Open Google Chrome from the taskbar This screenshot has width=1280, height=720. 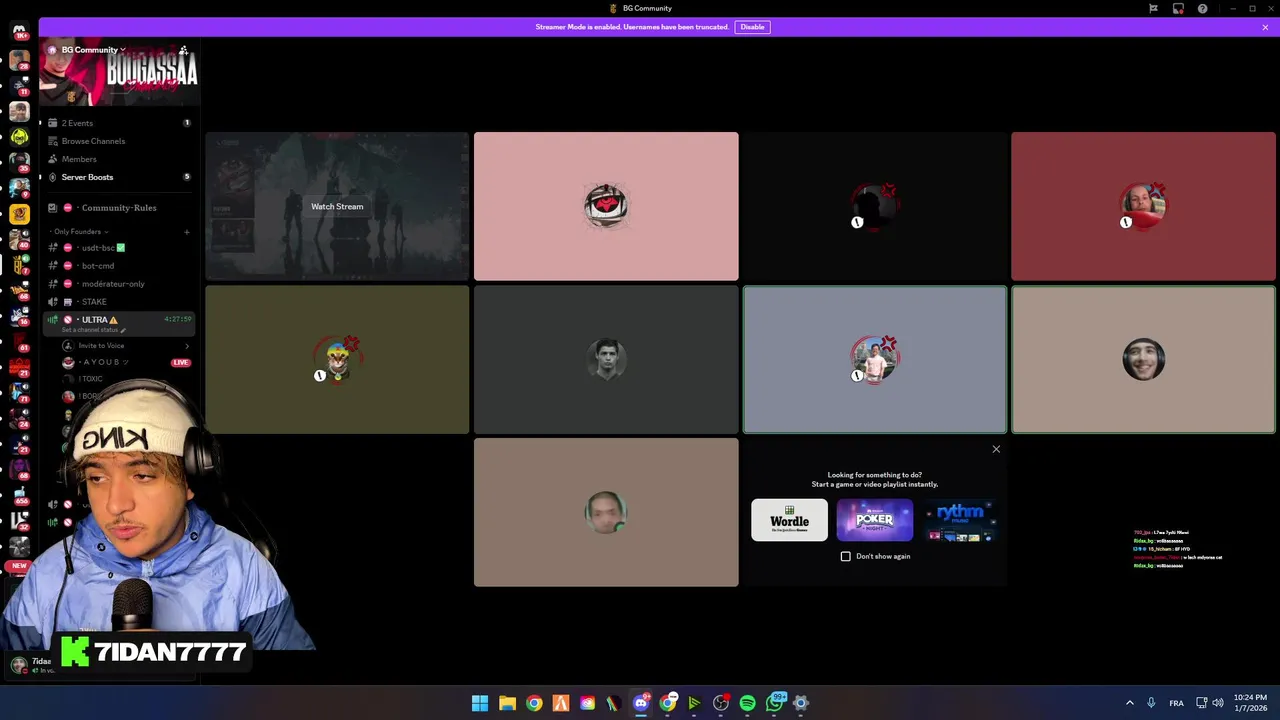534,703
